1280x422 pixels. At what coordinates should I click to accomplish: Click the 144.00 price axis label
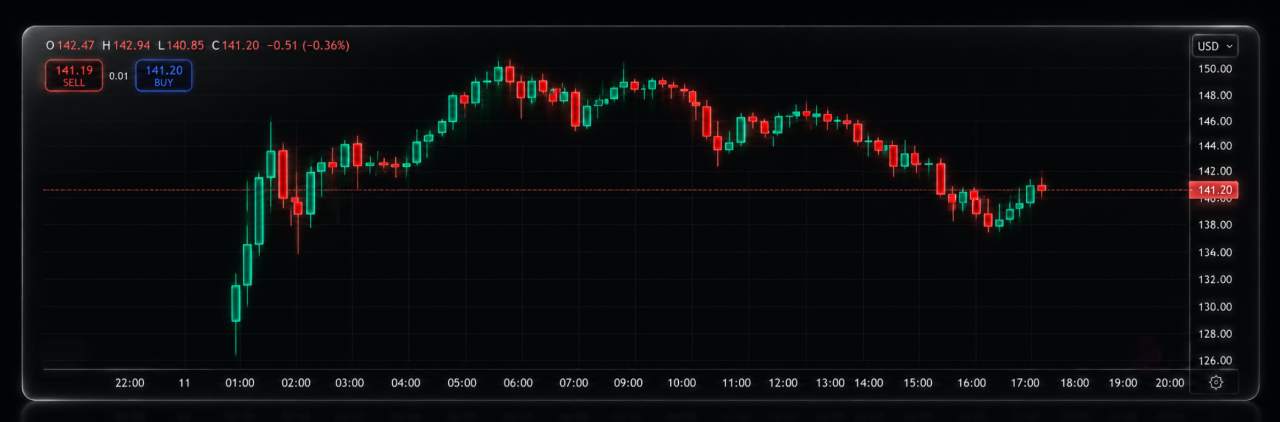(1215, 146)
